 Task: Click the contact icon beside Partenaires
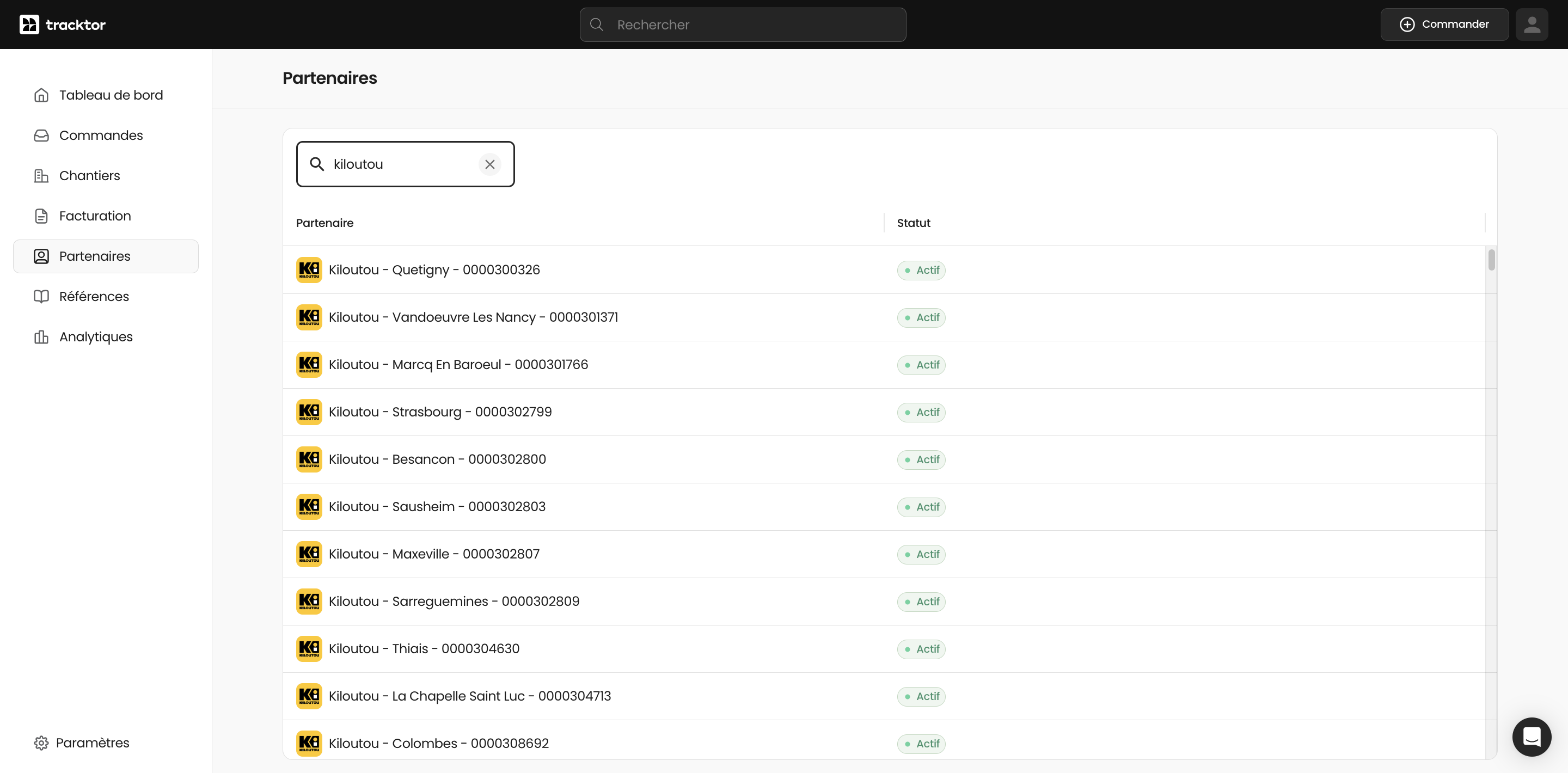pos(41,256)
